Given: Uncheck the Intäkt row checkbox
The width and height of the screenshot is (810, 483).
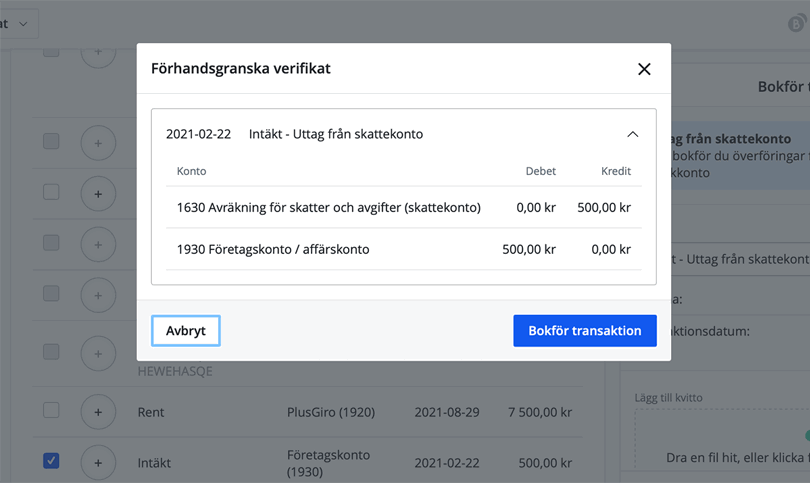Looking at the screenshot, I should pyautogui.click(x=51, y=461).
